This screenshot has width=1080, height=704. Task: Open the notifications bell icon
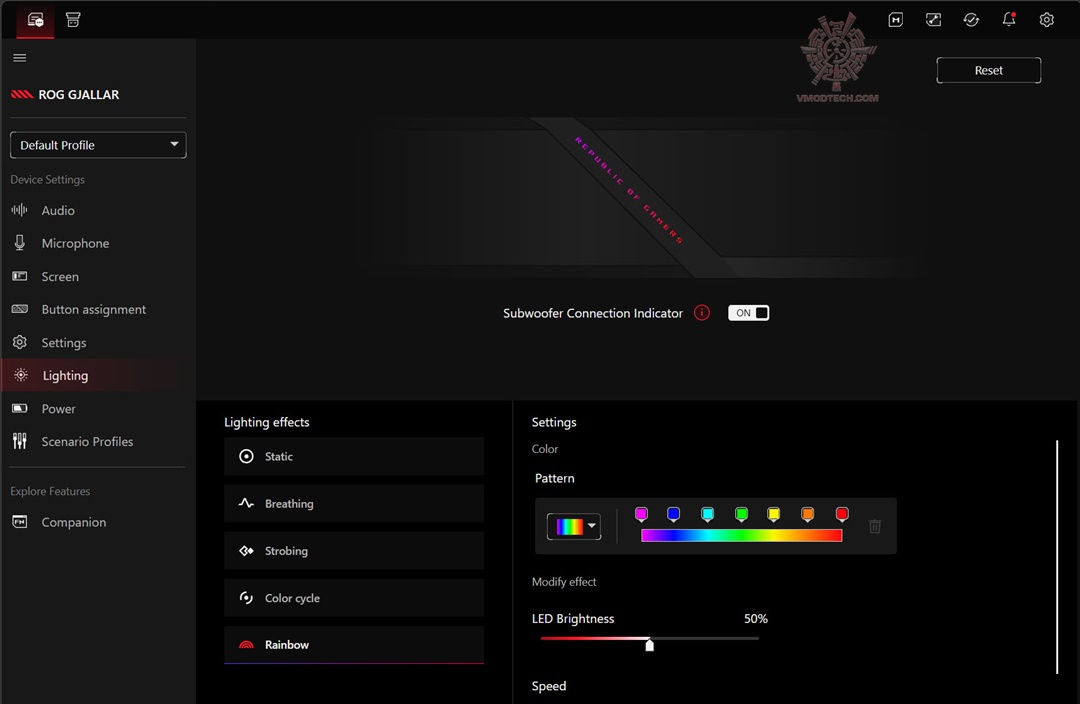(1009, 19)
